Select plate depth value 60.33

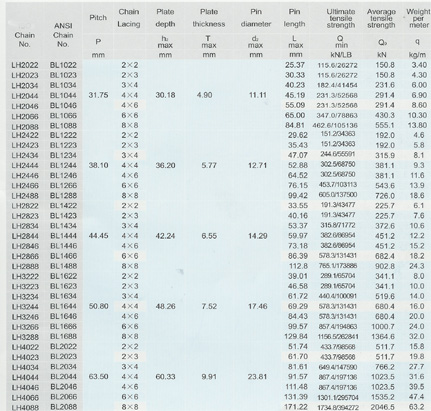165,377
